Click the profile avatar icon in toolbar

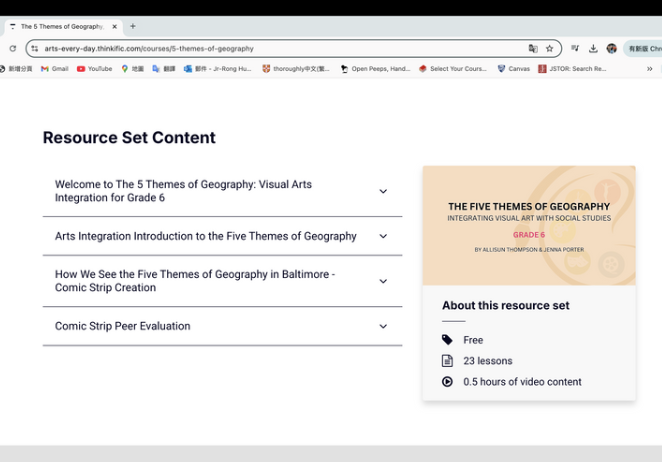coord(611,48)
